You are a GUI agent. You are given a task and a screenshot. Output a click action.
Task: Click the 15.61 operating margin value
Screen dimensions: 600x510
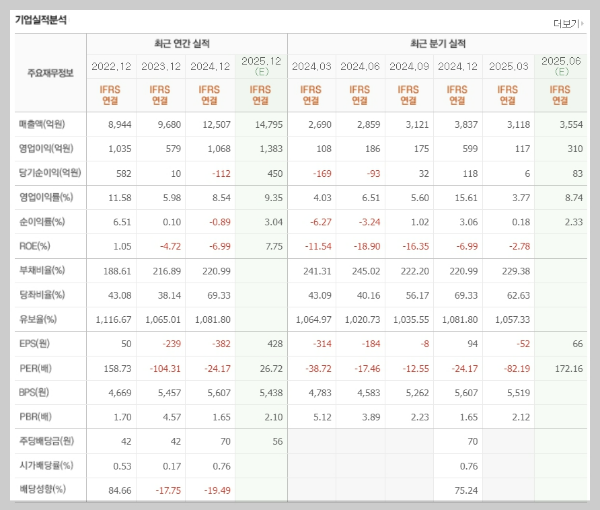[466, 198]
